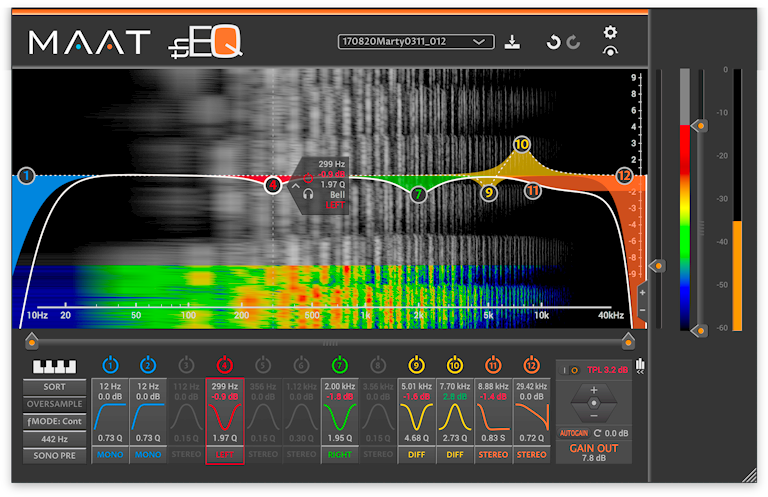
Task: Click the redo arrow icon
Action: (573, 42)
